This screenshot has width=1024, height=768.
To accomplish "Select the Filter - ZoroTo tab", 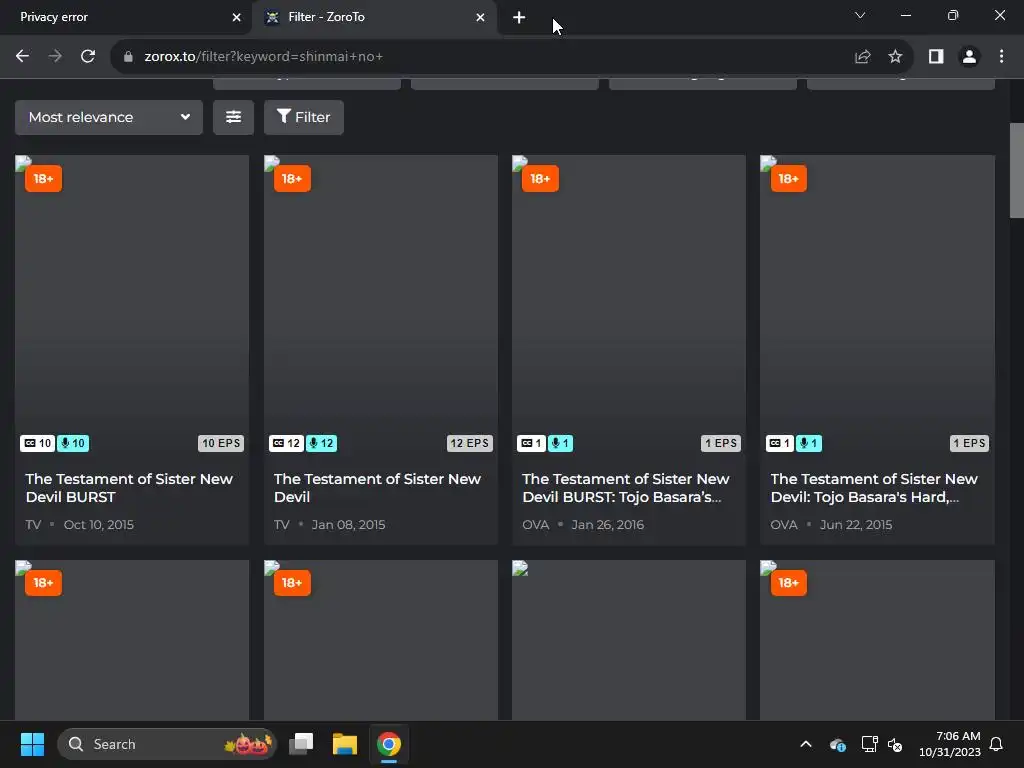I will 375,18.
